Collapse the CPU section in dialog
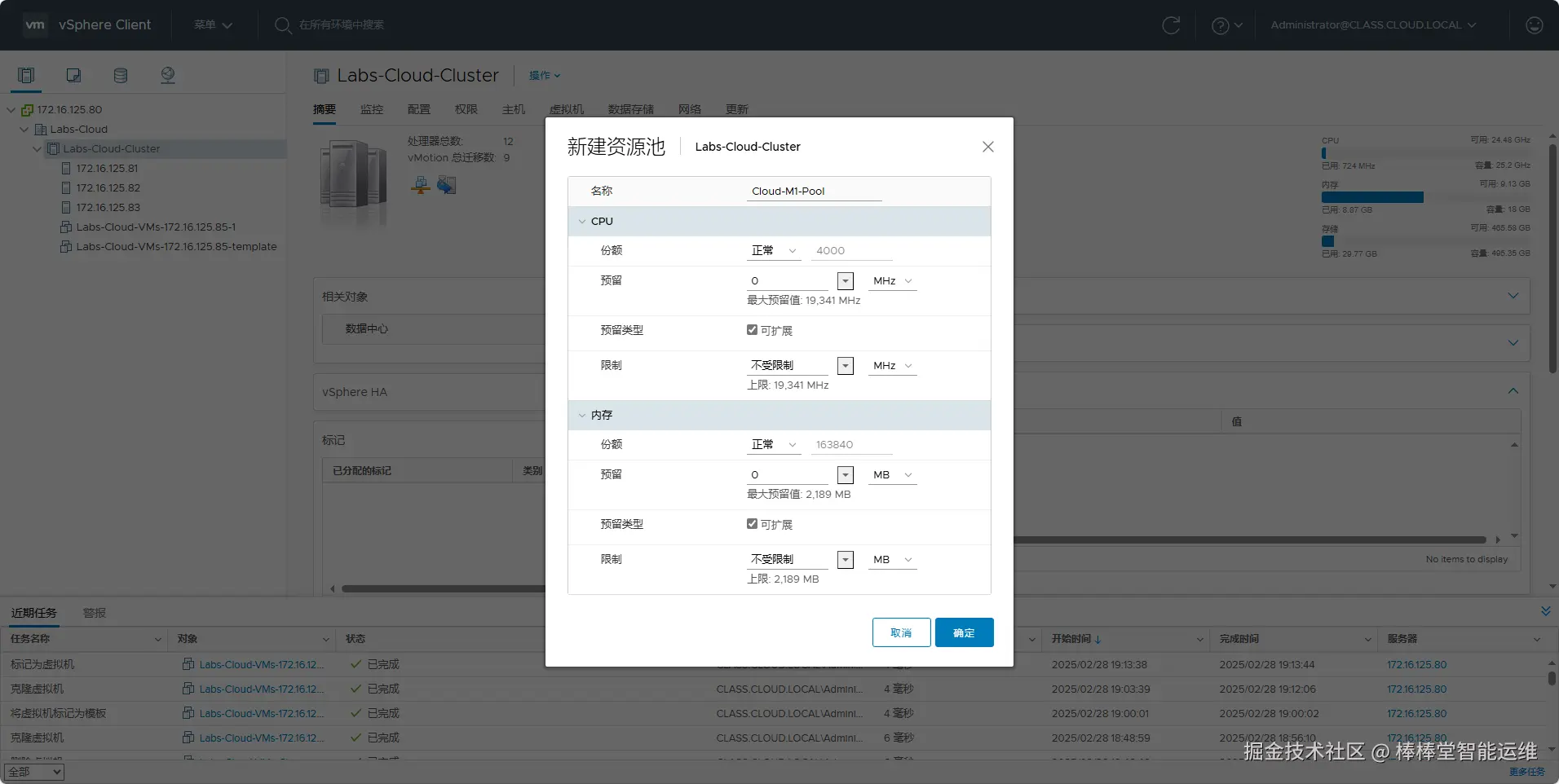 (582, 222)
